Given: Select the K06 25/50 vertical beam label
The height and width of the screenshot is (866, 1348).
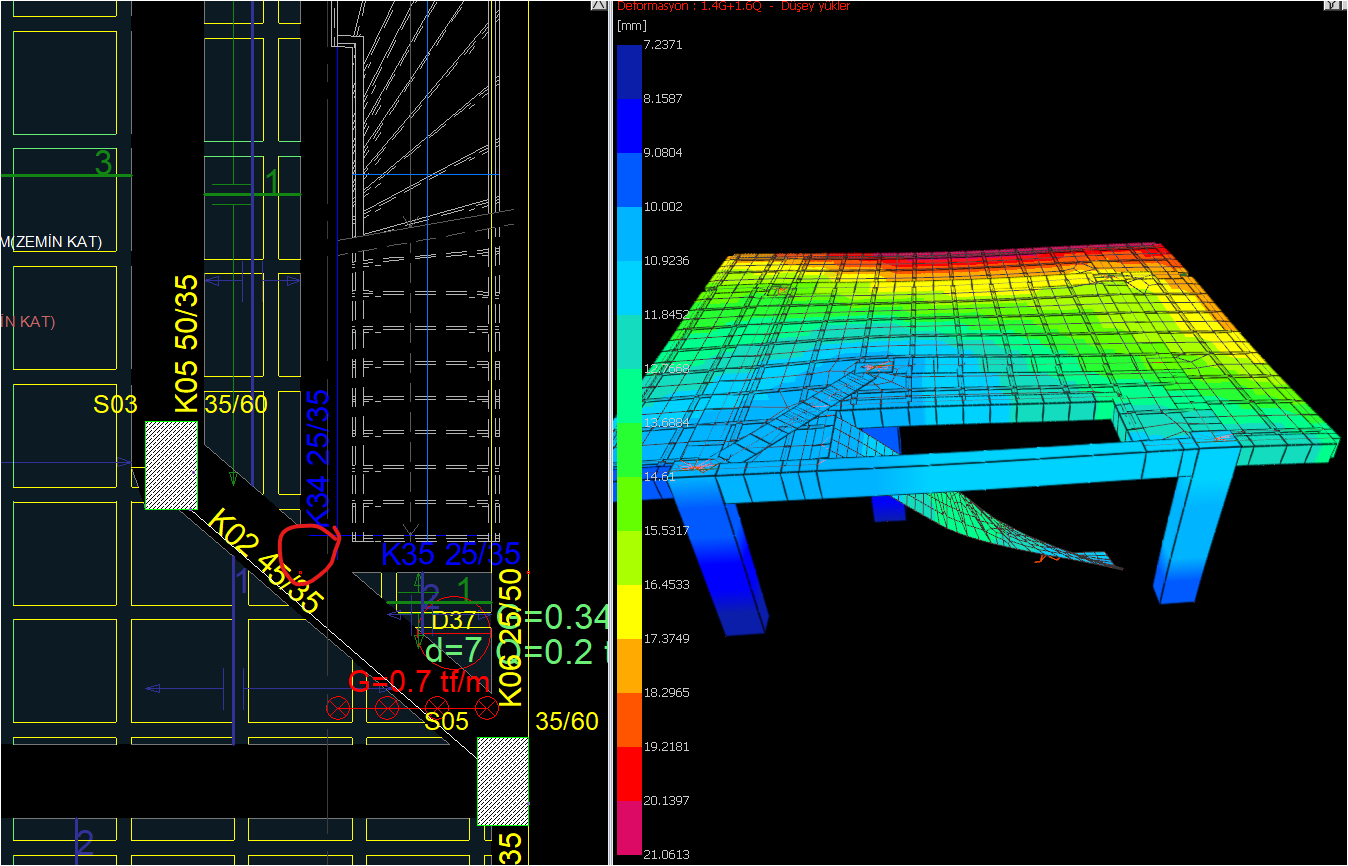Looking at the screenshot, I should pos(511,638).
